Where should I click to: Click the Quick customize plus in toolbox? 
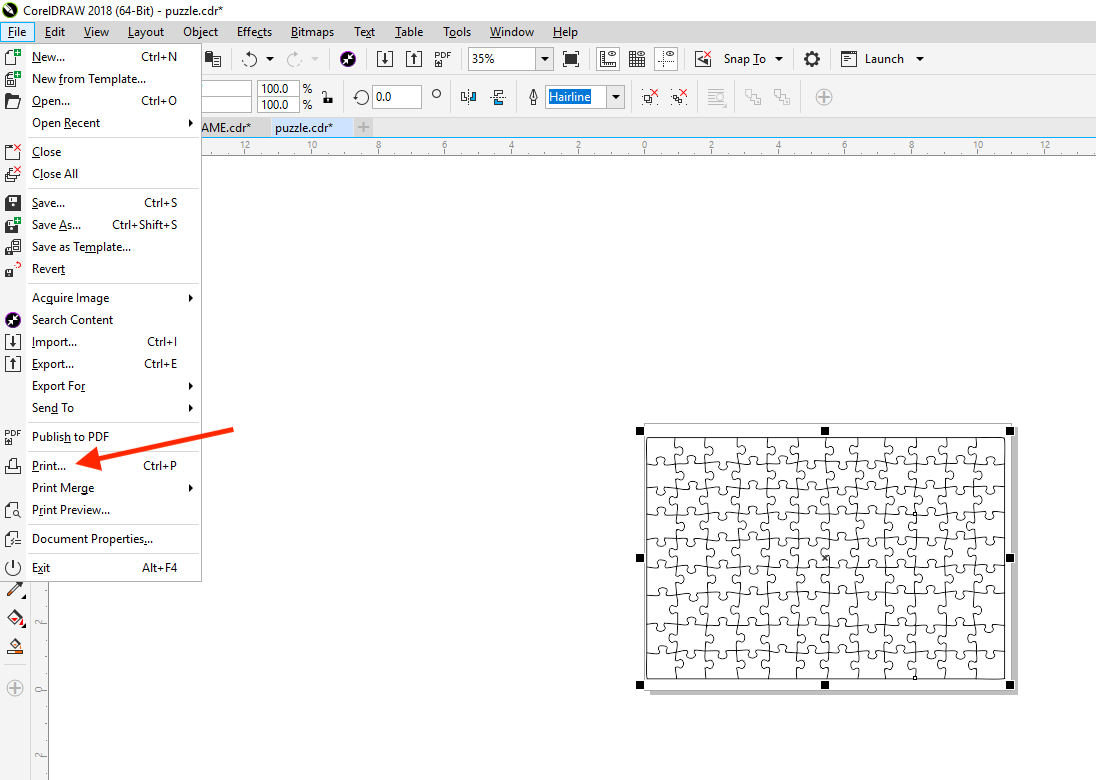[15, 688]
